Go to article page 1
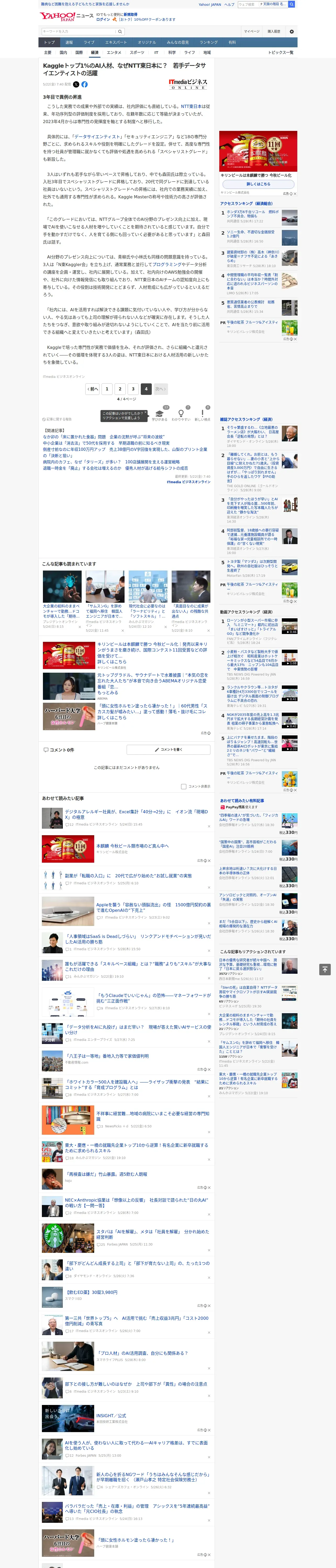336x1568 pixels. click(x=107, y=389)
